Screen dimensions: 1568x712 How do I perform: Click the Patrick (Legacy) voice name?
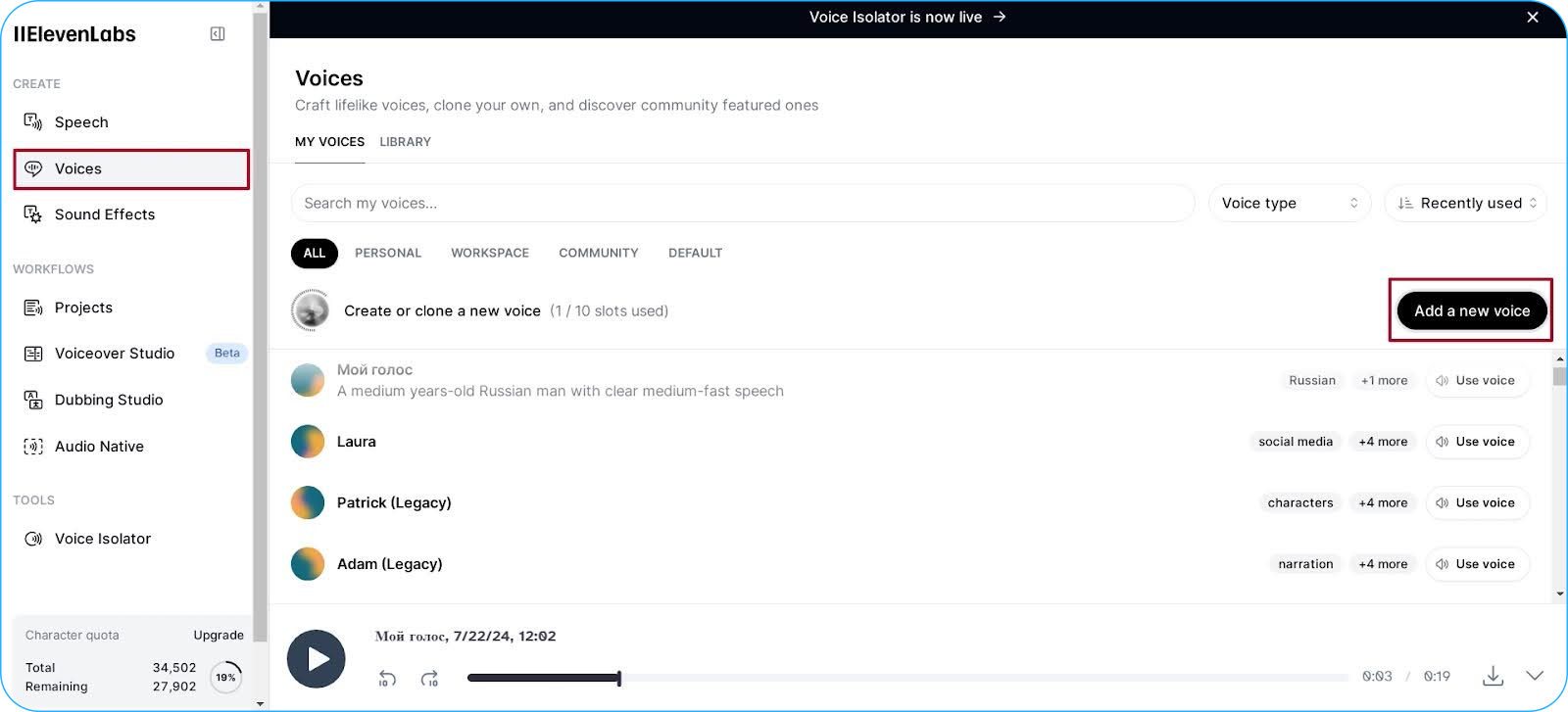pyautogui.click(x=394, y=502)
